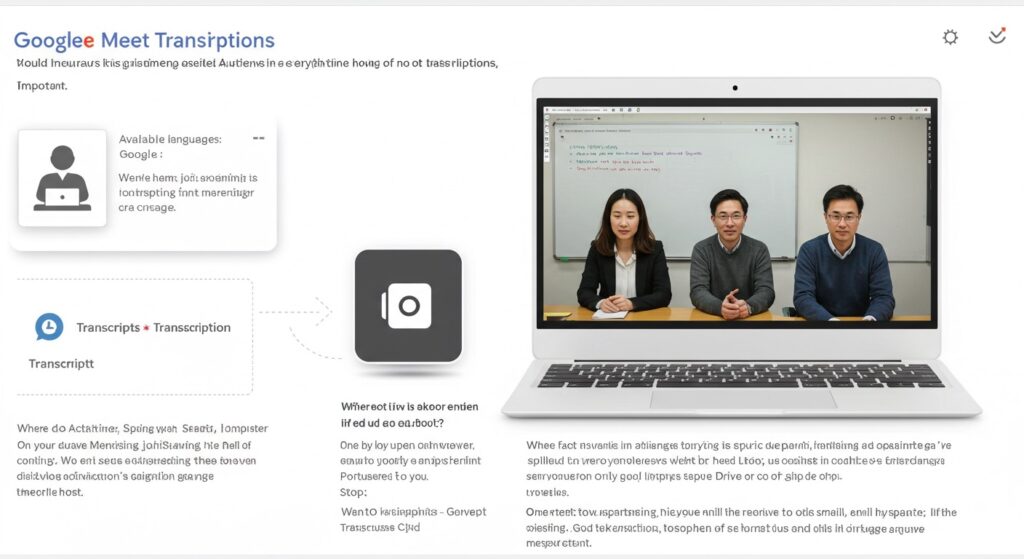The height and width of the screenshot is (559, 1024).
Task: Click the blue clock icon beside Transcripts
Action: (x=49, y=327)
